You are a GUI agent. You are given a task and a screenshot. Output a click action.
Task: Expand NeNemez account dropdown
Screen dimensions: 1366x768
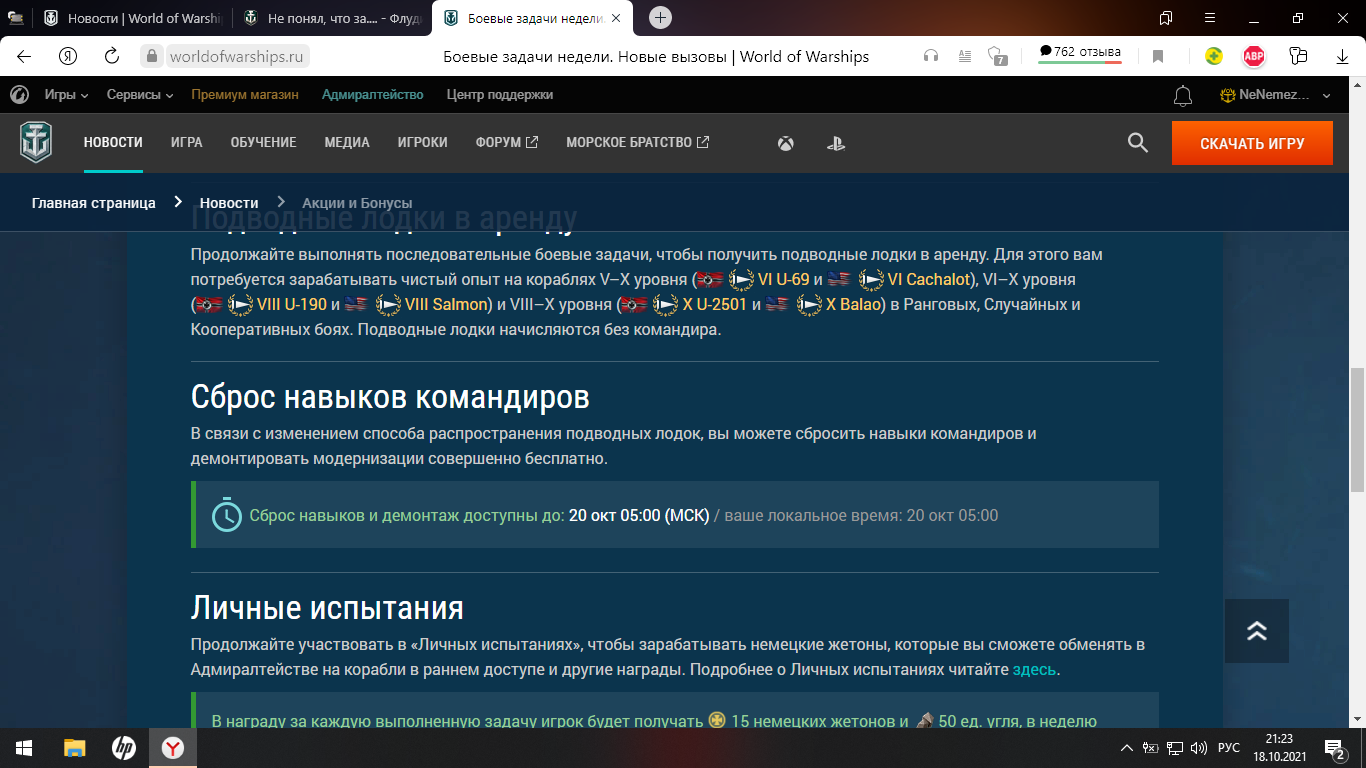[x=1275, y=95]
